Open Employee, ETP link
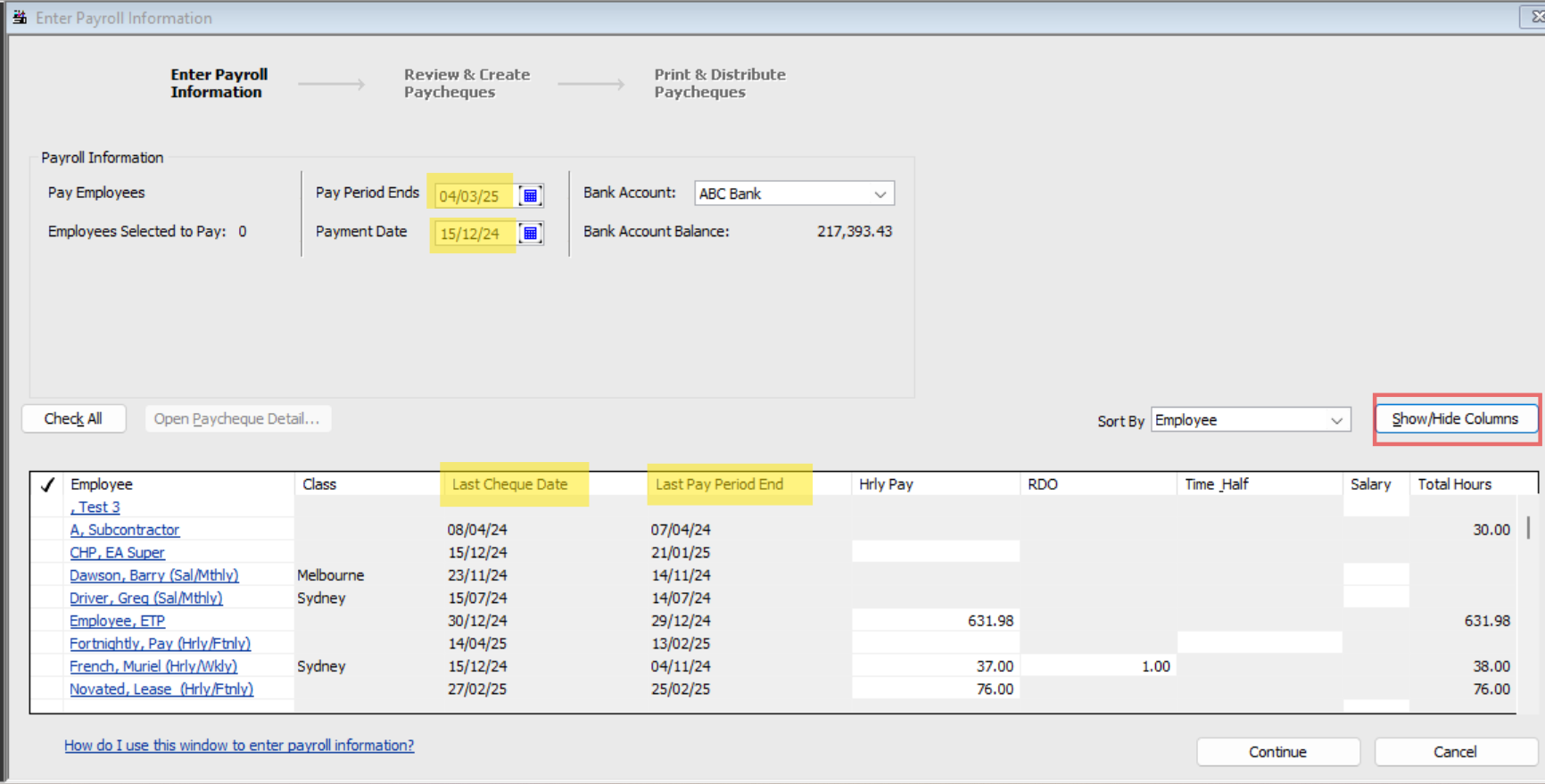 pos(117,621)
